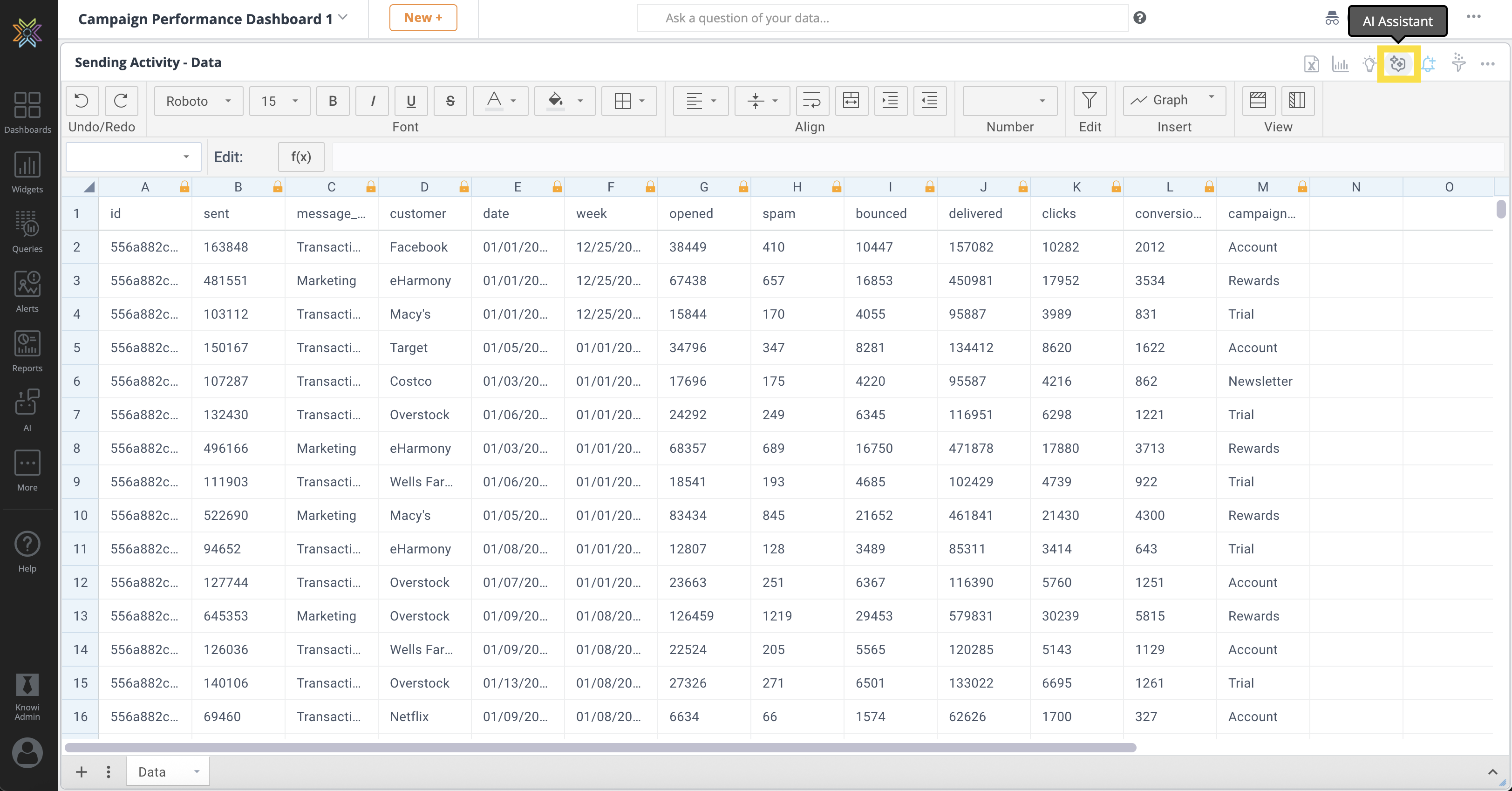
Task: Toggle bold formatting
Action: point(333,100)
